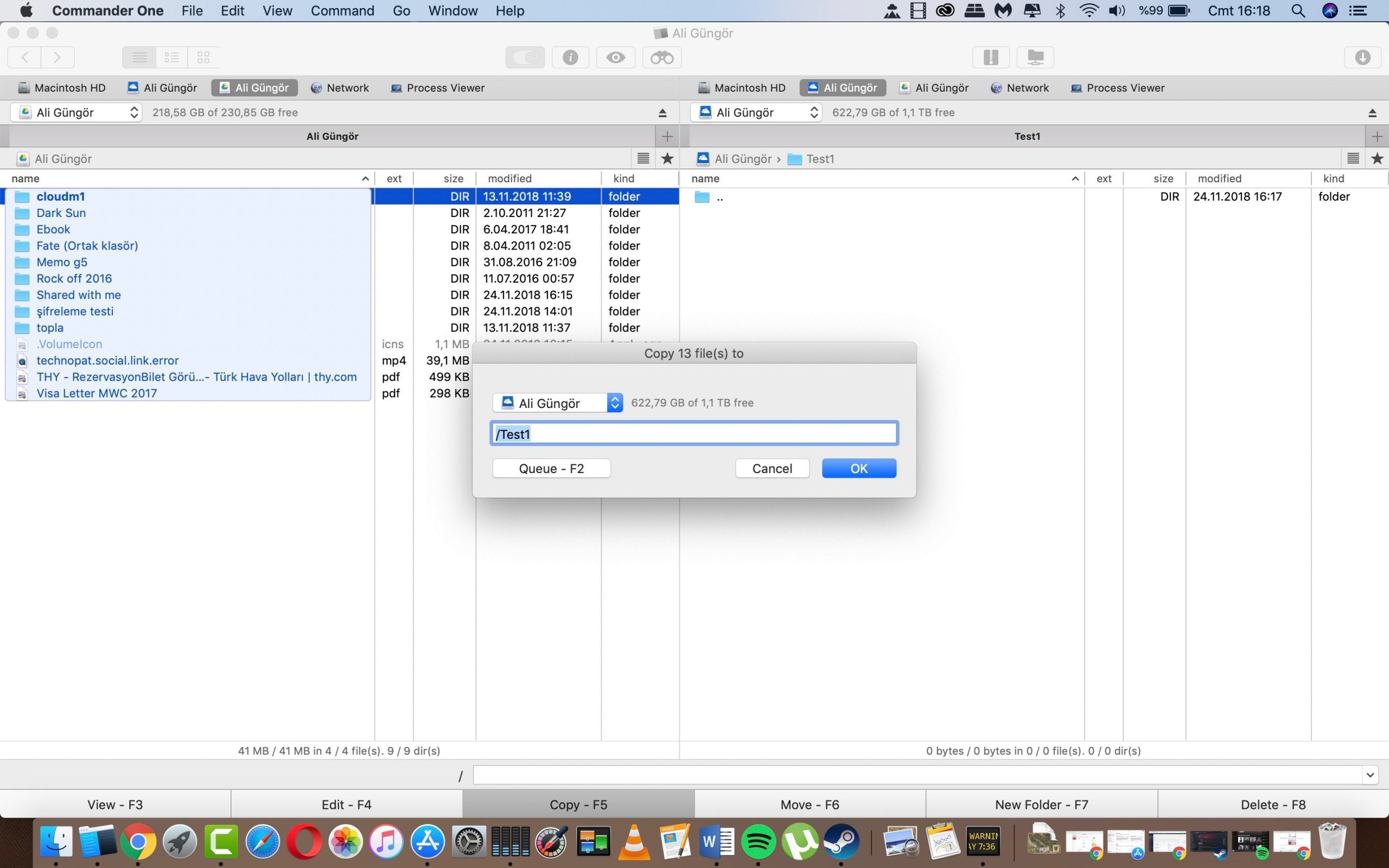Click the archive compress icon in toolbar

(991, 58)
